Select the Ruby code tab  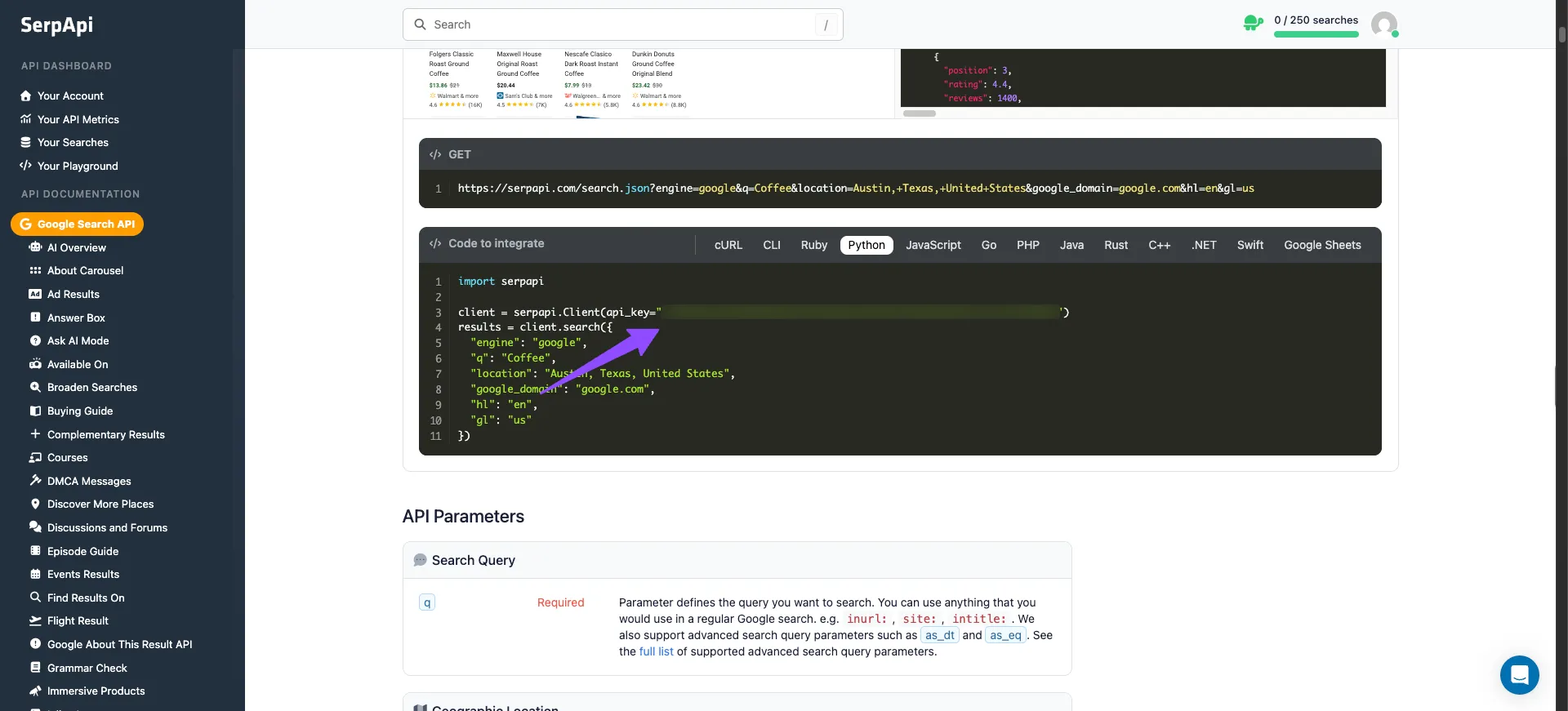[814, 245]
